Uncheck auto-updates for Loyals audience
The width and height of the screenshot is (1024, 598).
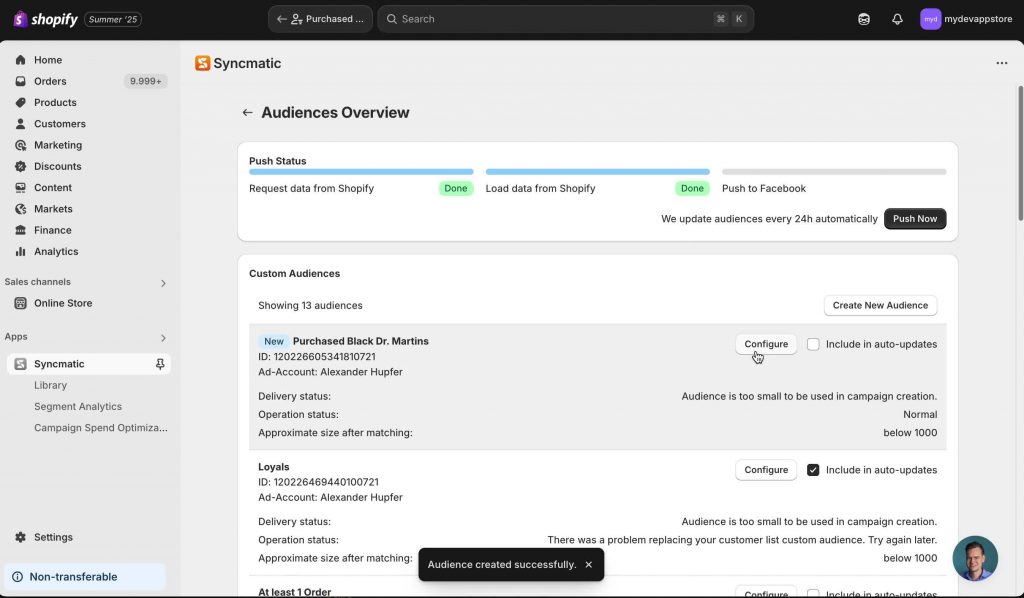click(813, 470)
